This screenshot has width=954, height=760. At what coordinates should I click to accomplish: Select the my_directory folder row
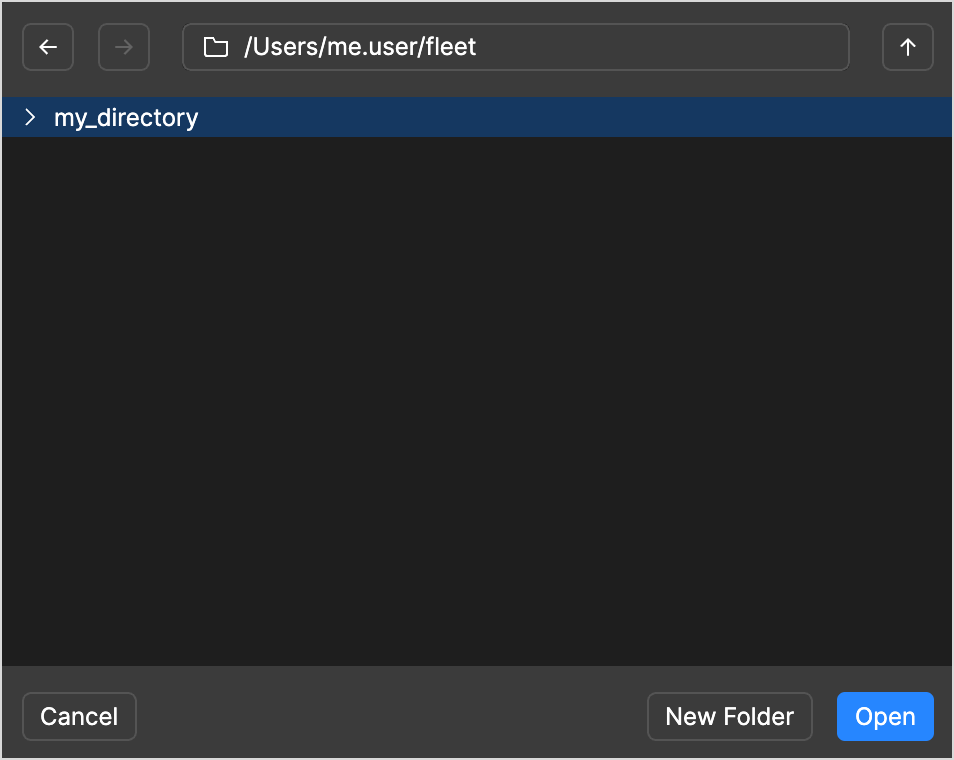(x=500, y=118)
